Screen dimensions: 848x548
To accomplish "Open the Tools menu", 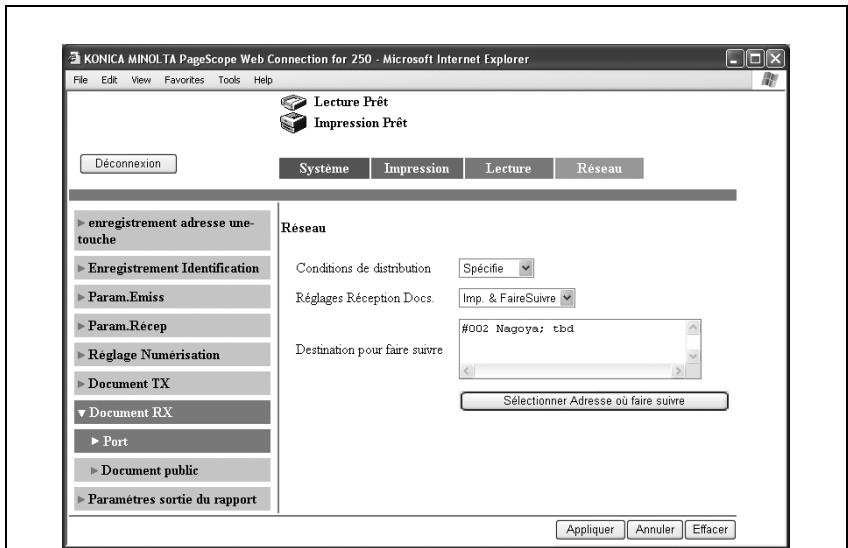I will pos(229,80).
